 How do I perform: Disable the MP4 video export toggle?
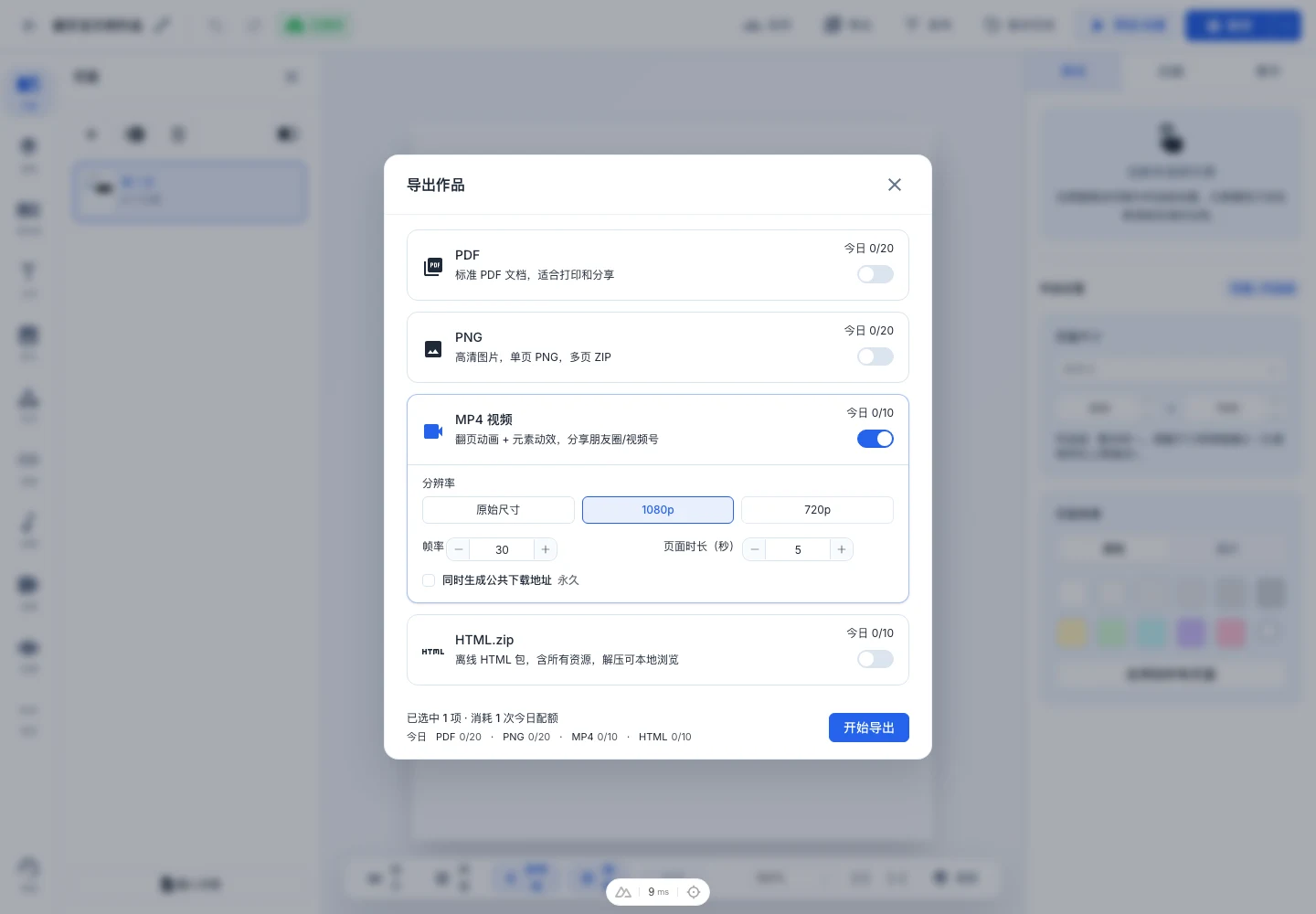pyautogui.click(x=876, y=439)
